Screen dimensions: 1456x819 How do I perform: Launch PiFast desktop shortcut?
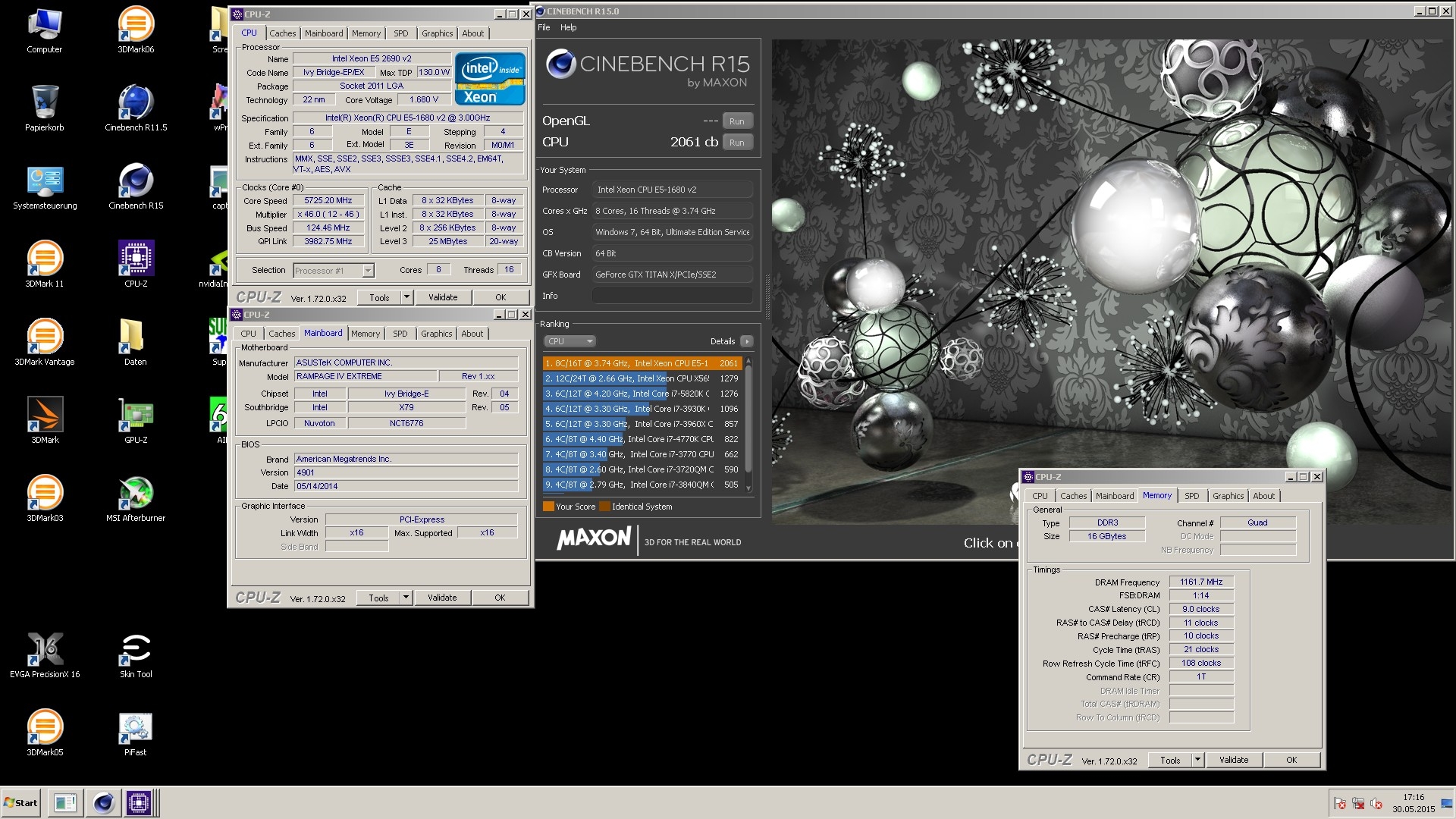click(x=136, y=733)
